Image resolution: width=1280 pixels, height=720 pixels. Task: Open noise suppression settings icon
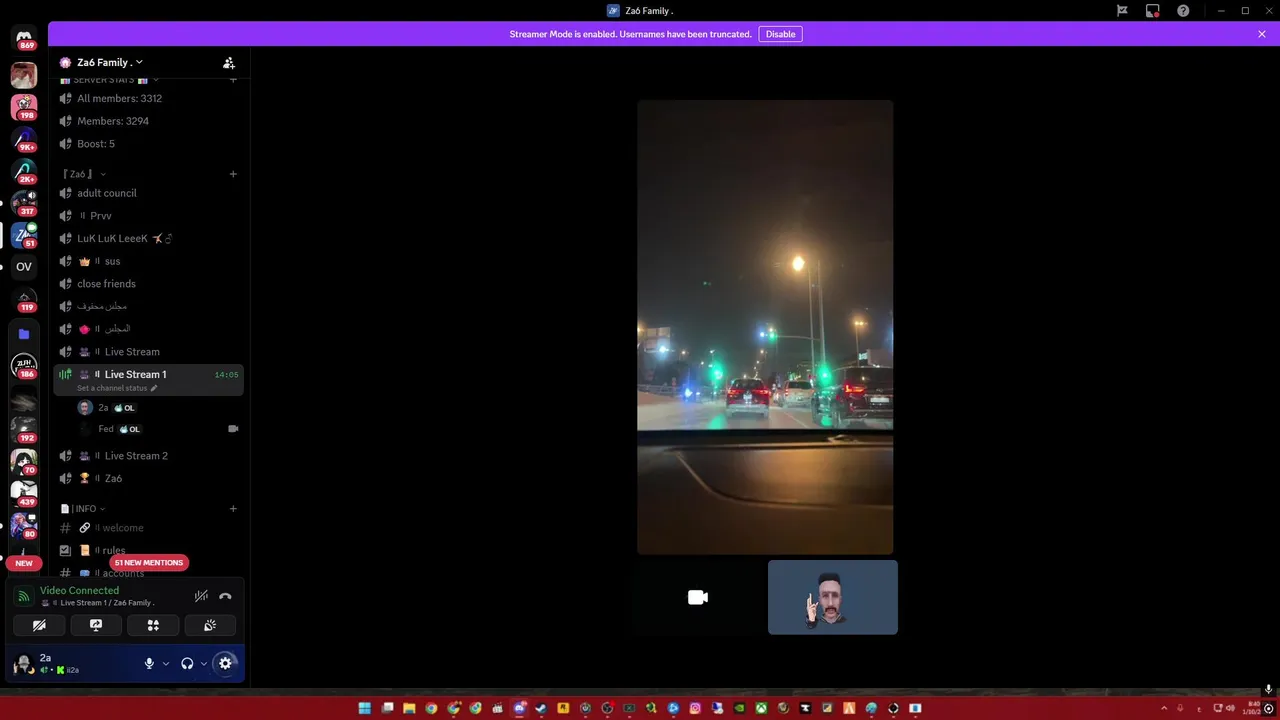pos(201,596)
